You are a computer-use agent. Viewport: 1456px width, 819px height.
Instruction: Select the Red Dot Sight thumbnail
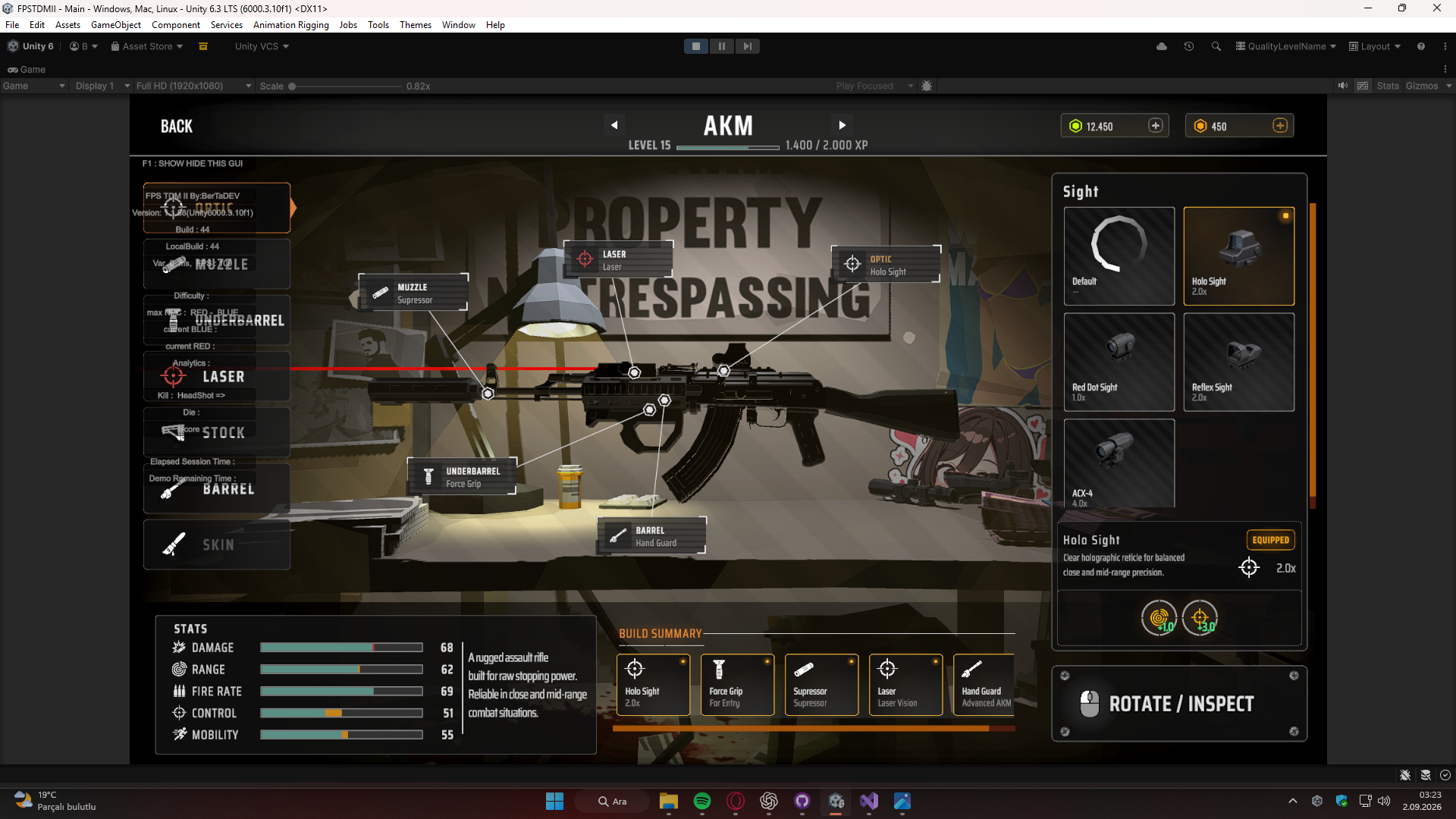1119,362
